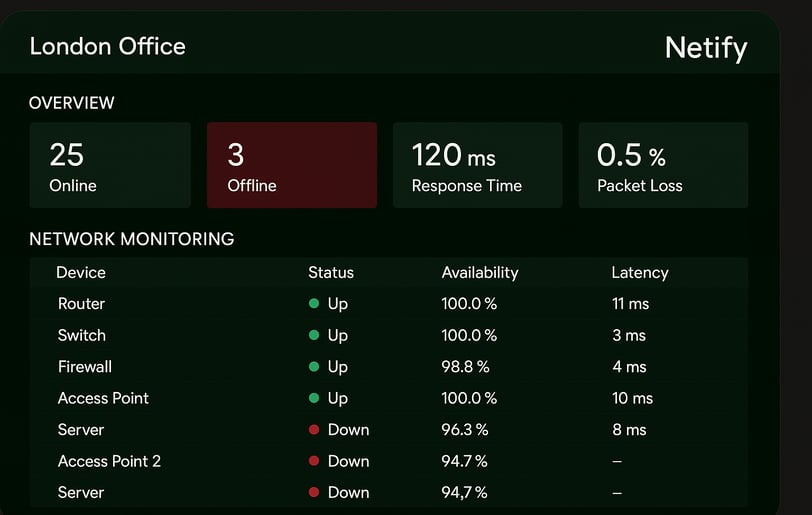Image resolution: width=812 pixels, height=515 pixels.
Task: Select the Firewall device name
Action: point(85,367)
